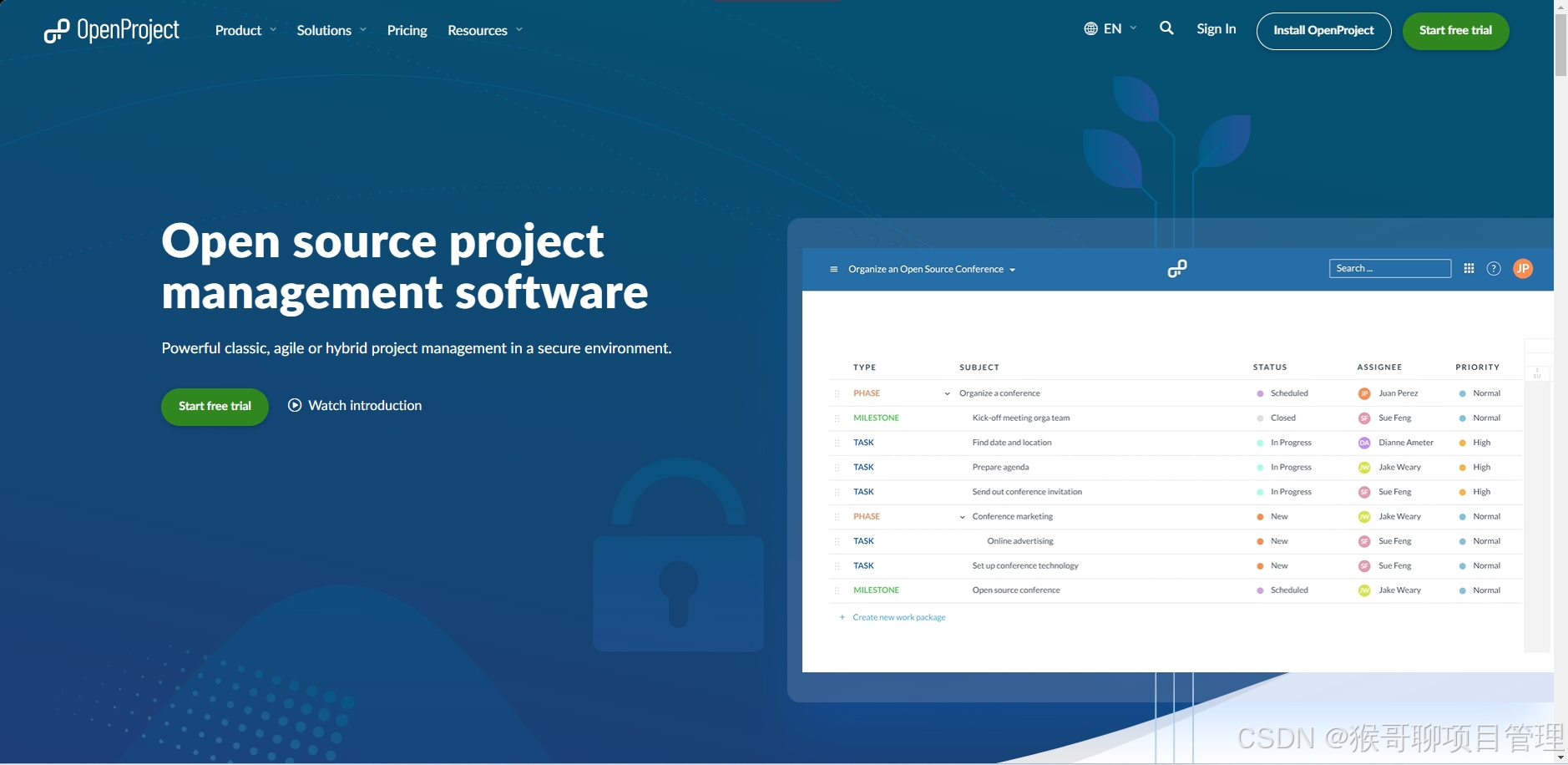Click status dot in Conference marketing row
Viewport: 1568px width, 765px height.
pyautogui.click(x=1260, y=517)
